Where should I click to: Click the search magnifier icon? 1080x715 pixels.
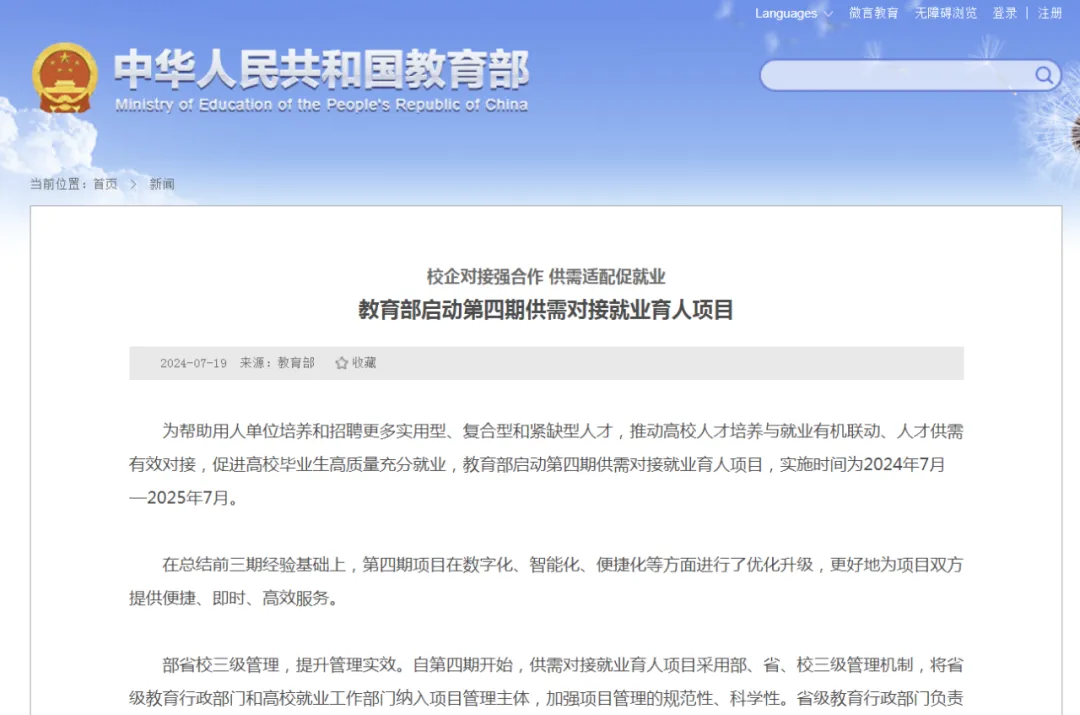point(1044,75)
